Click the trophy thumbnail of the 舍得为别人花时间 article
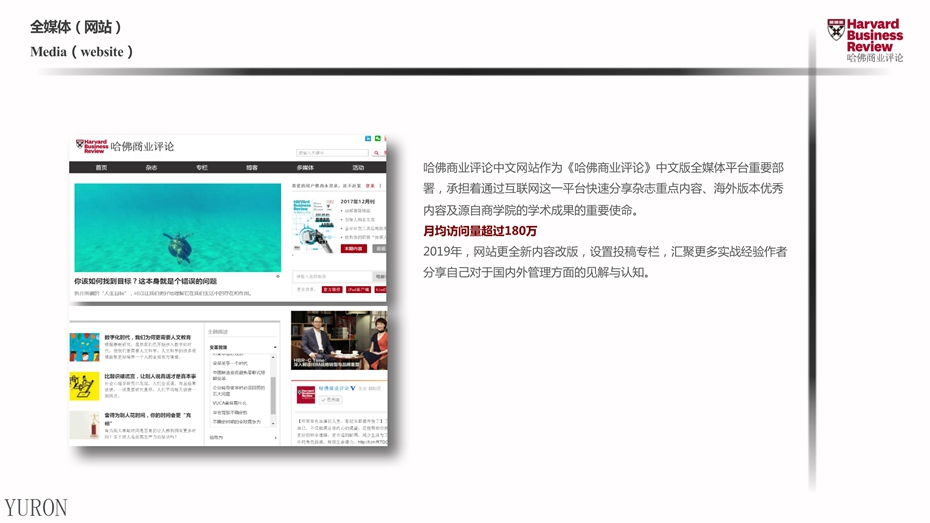 tap(84, 425)
